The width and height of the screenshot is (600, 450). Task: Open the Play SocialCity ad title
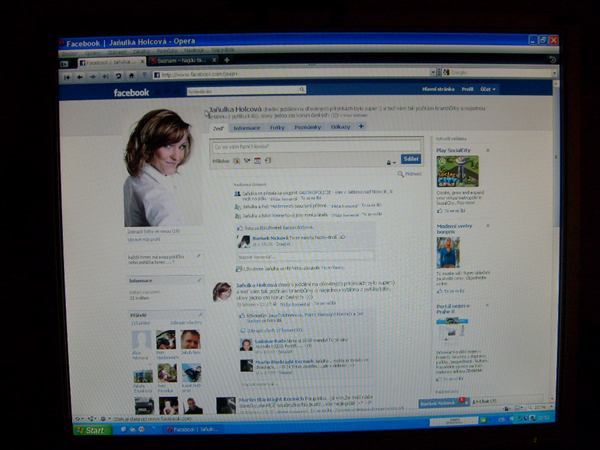[453, 150]
